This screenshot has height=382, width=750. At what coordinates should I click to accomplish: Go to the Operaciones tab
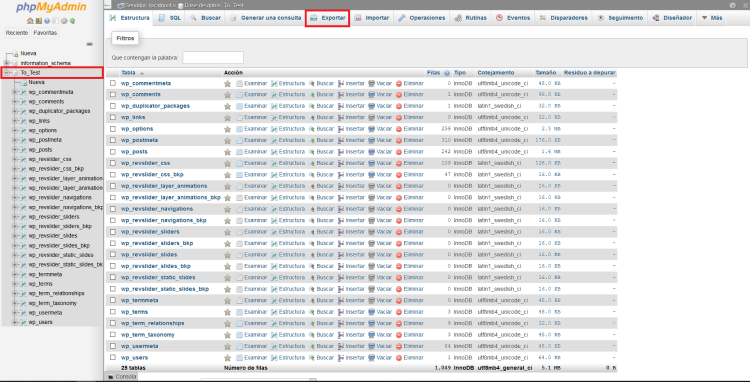point(421,18)
